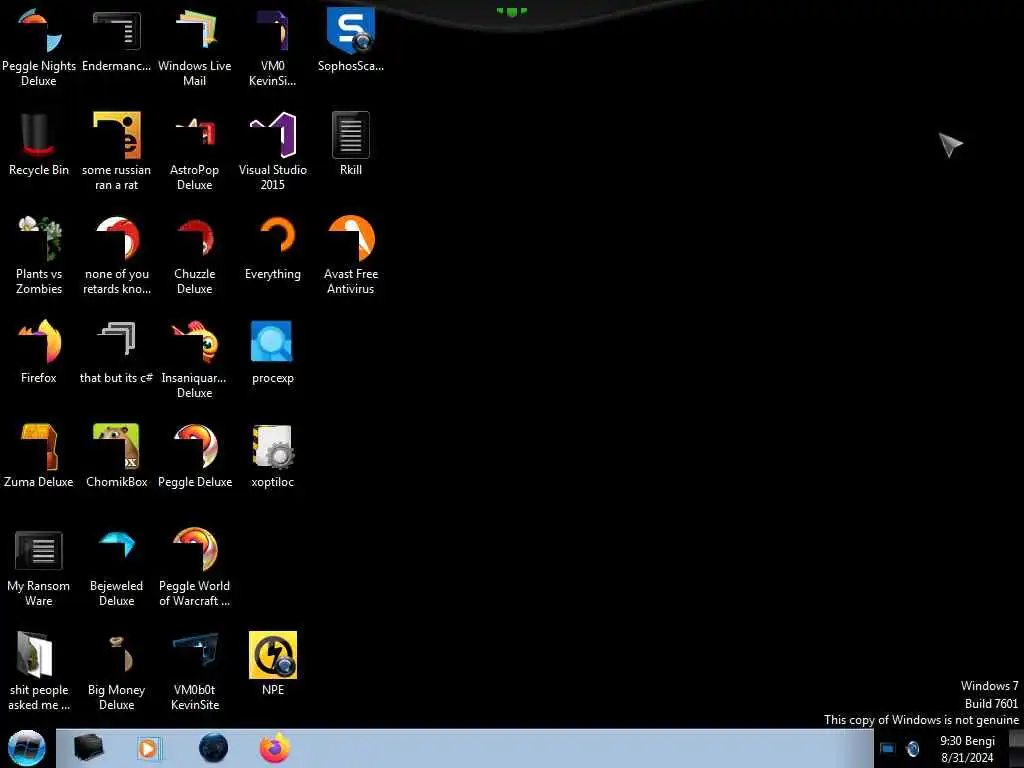Open the media player taskbar icon

pos(148,748)
